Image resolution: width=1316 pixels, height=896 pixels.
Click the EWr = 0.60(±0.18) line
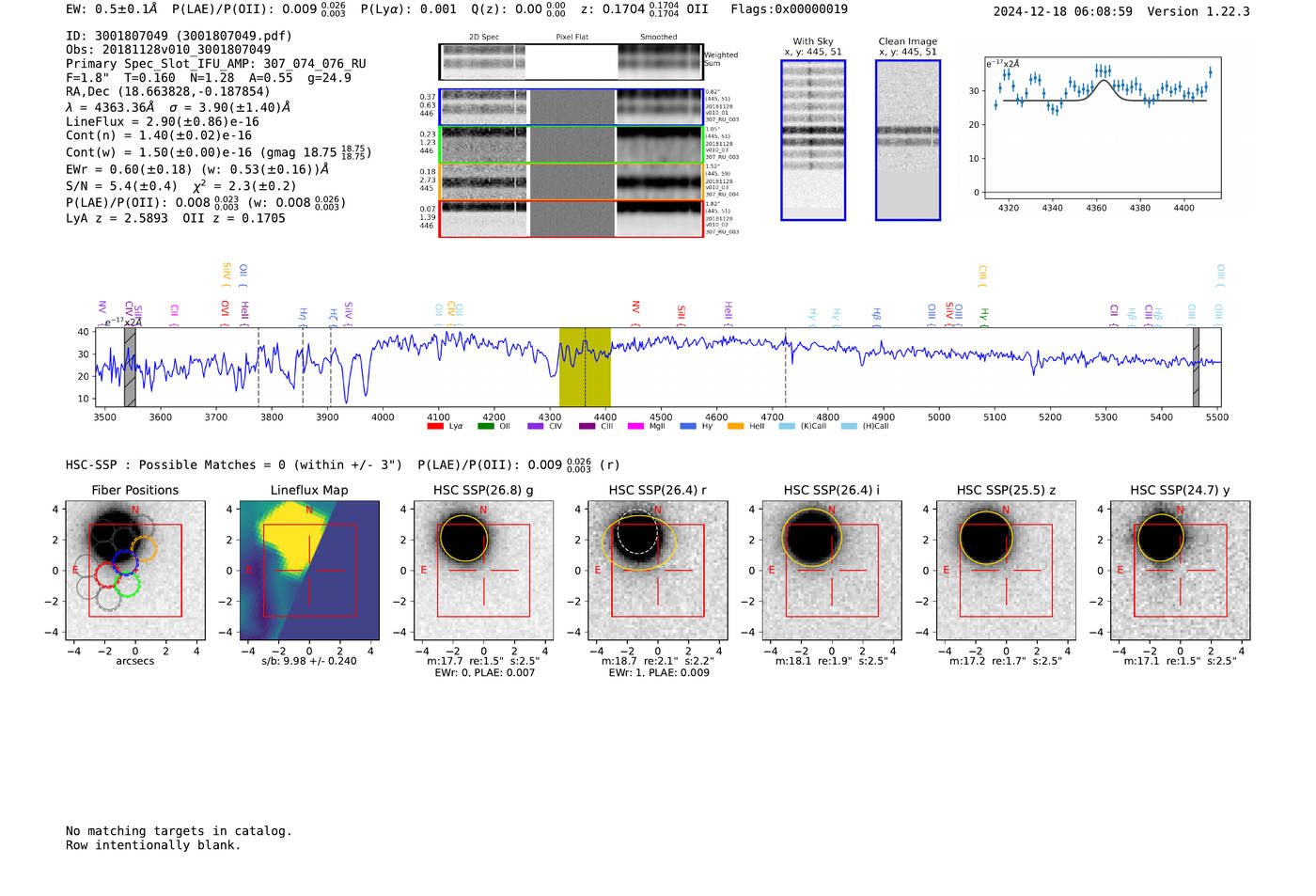pos(197,169)
